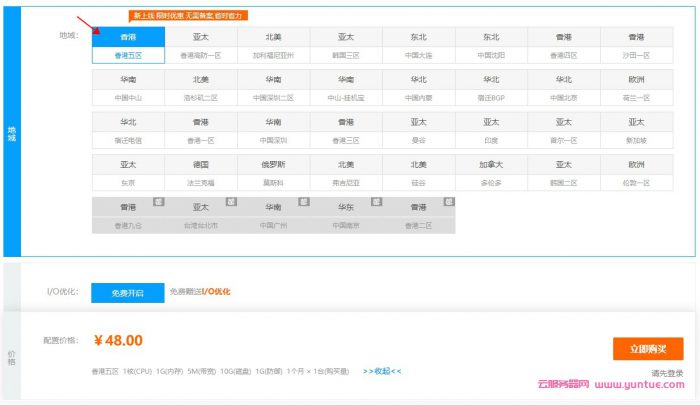700x405 pixels.
Task: Enable I/O optimization with 免费开启
Action: coord(128,293)
